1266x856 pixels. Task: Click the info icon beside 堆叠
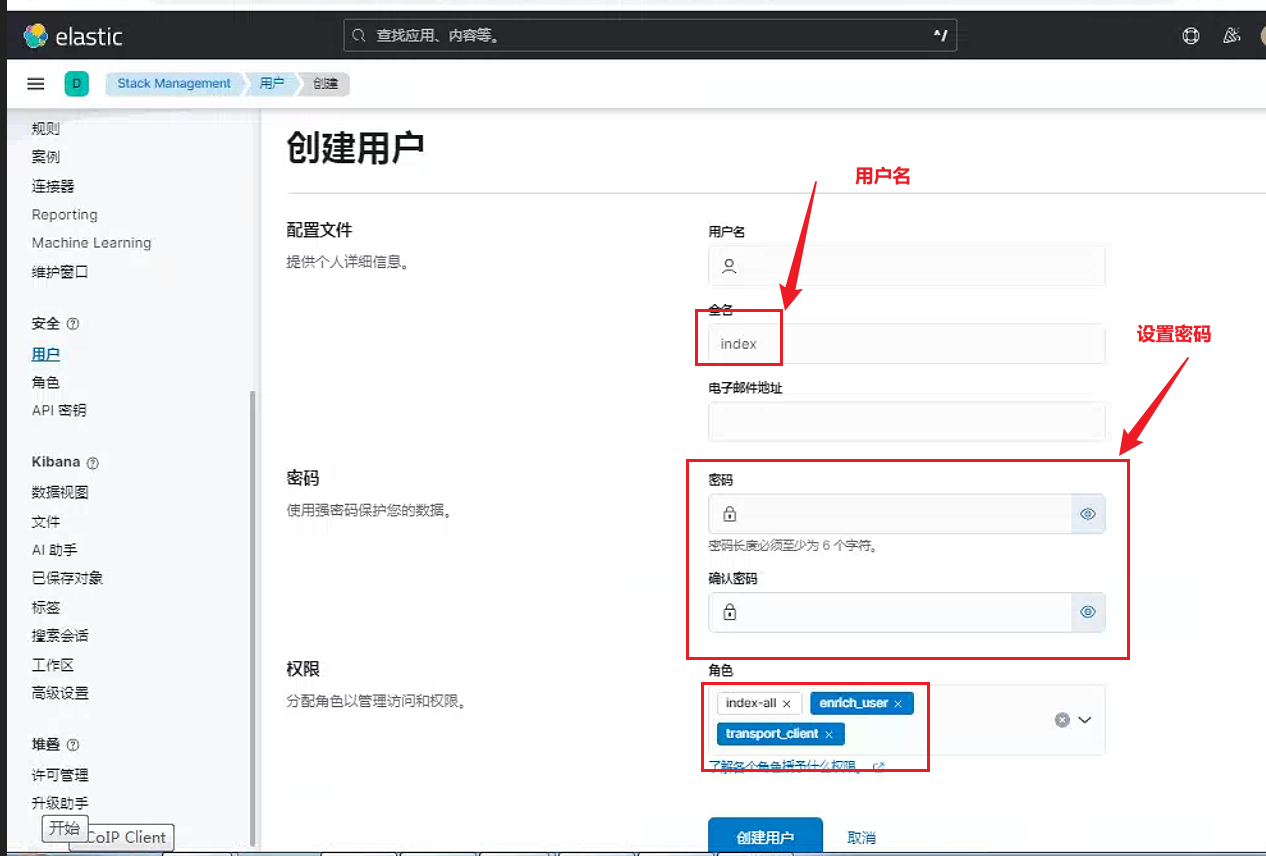click(x=73, y=745)
